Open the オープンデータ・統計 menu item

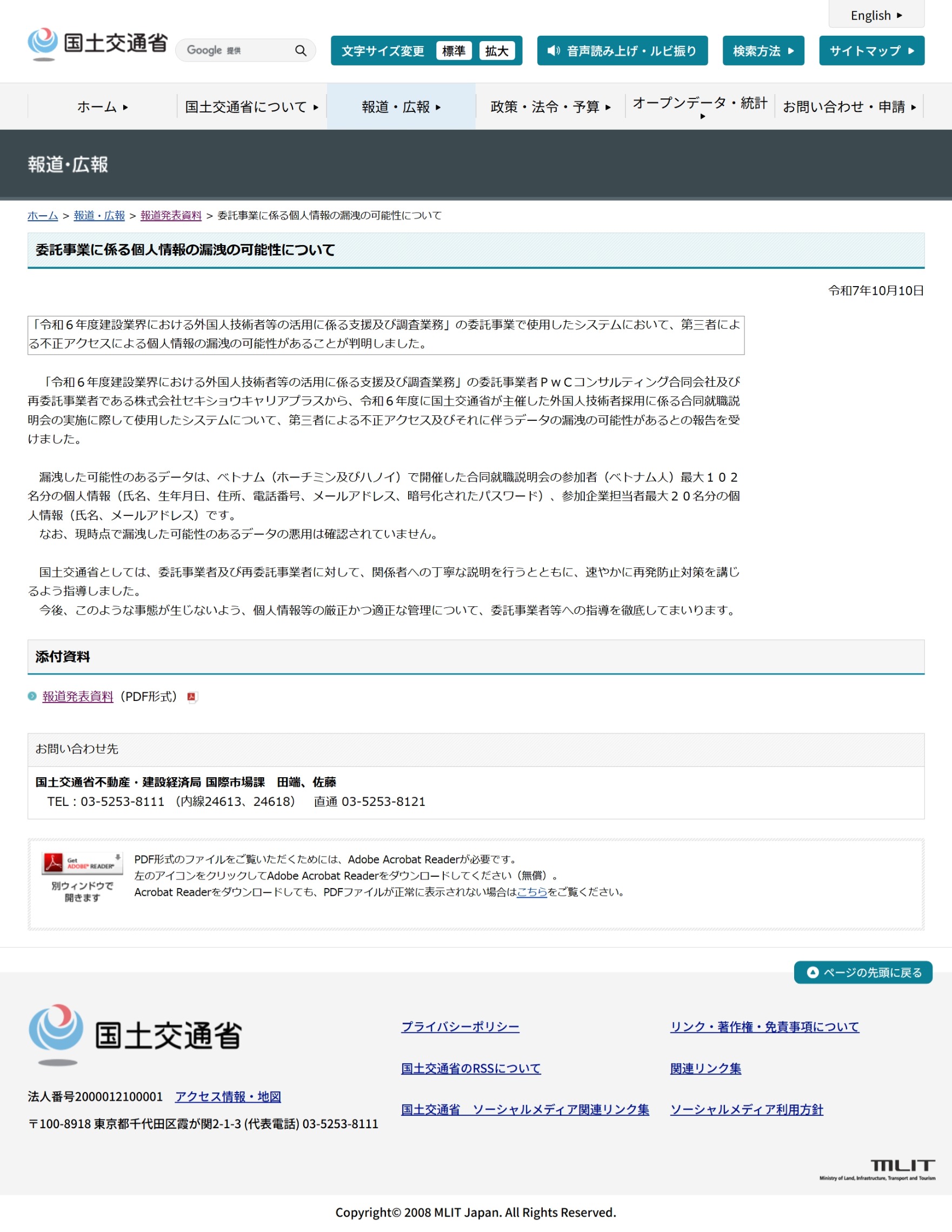[700, 107]
